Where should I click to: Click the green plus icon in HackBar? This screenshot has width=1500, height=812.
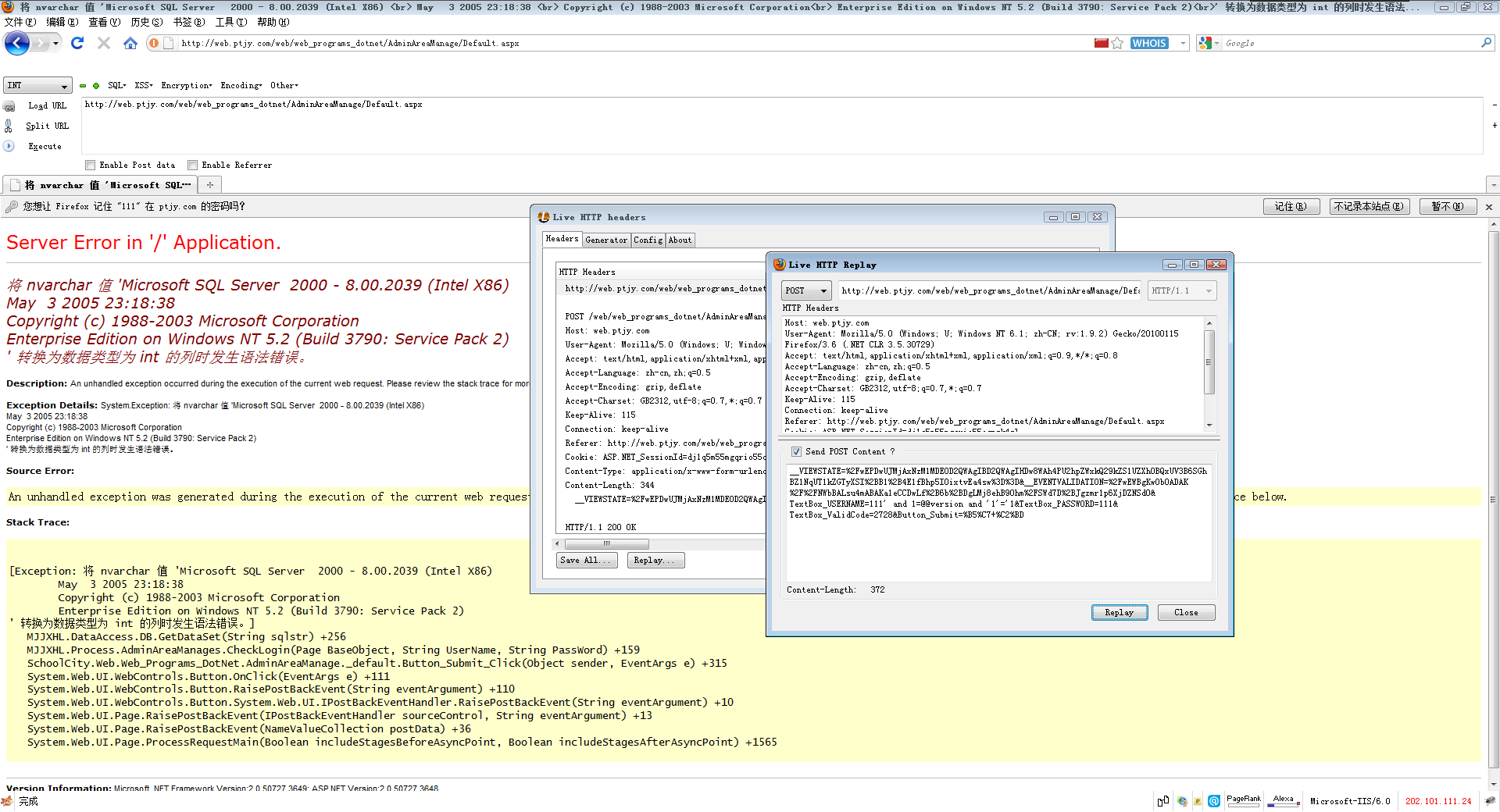(x=96, y=86)
